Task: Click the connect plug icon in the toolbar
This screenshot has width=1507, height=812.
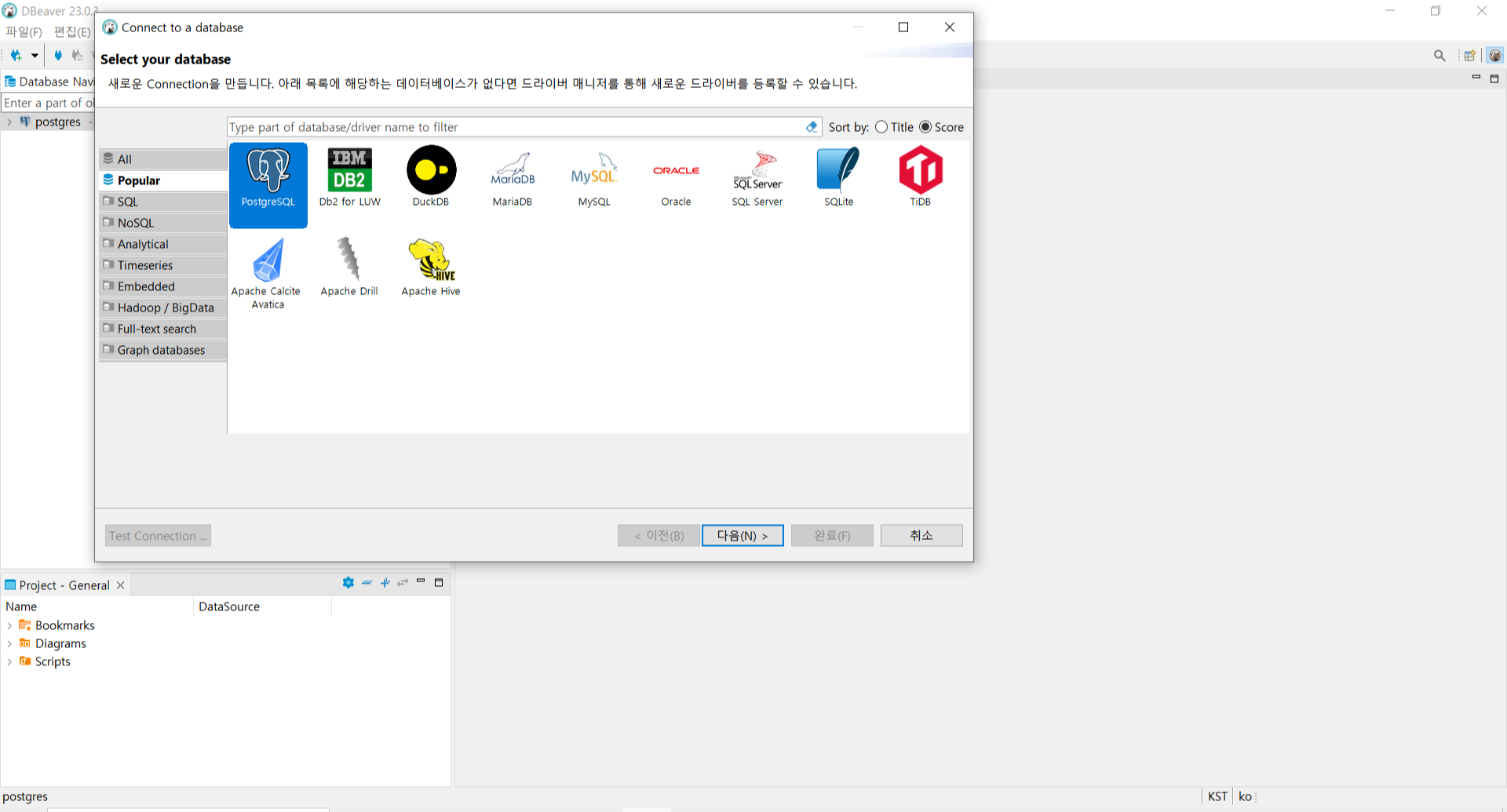Action: pyautogui.click(x=58, y=55)
